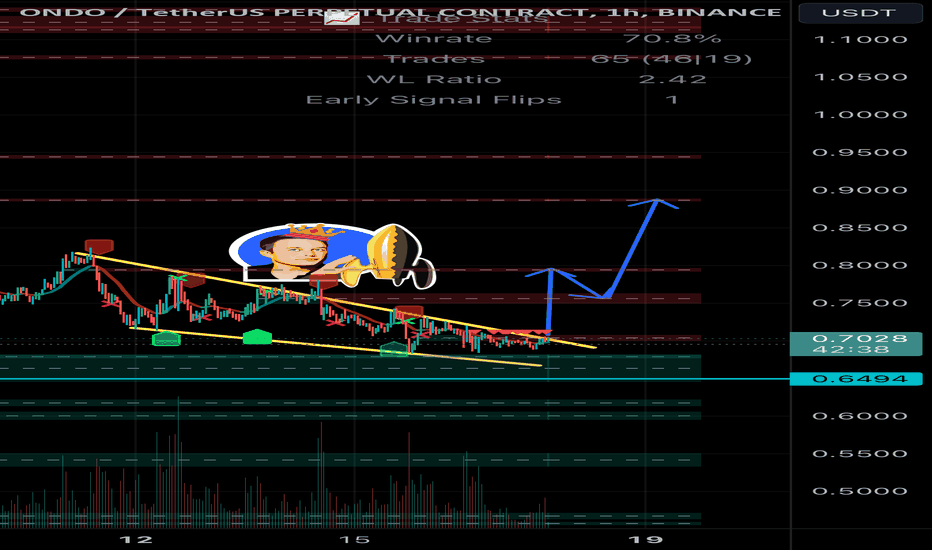Image resolution: width=932 pixels, height=550 pixels.
Task: Open the USDT currency selector
Action: coord(859,12)
